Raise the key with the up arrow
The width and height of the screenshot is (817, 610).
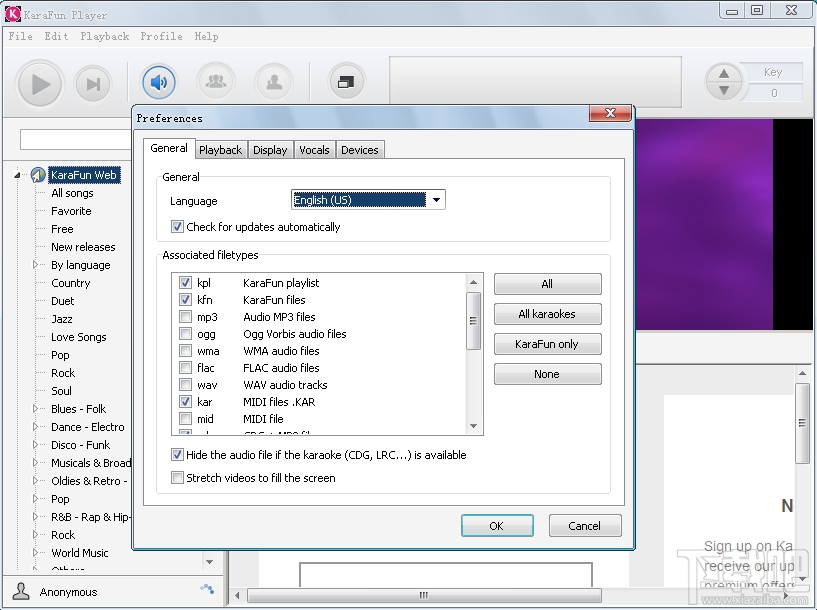point(724,73)
